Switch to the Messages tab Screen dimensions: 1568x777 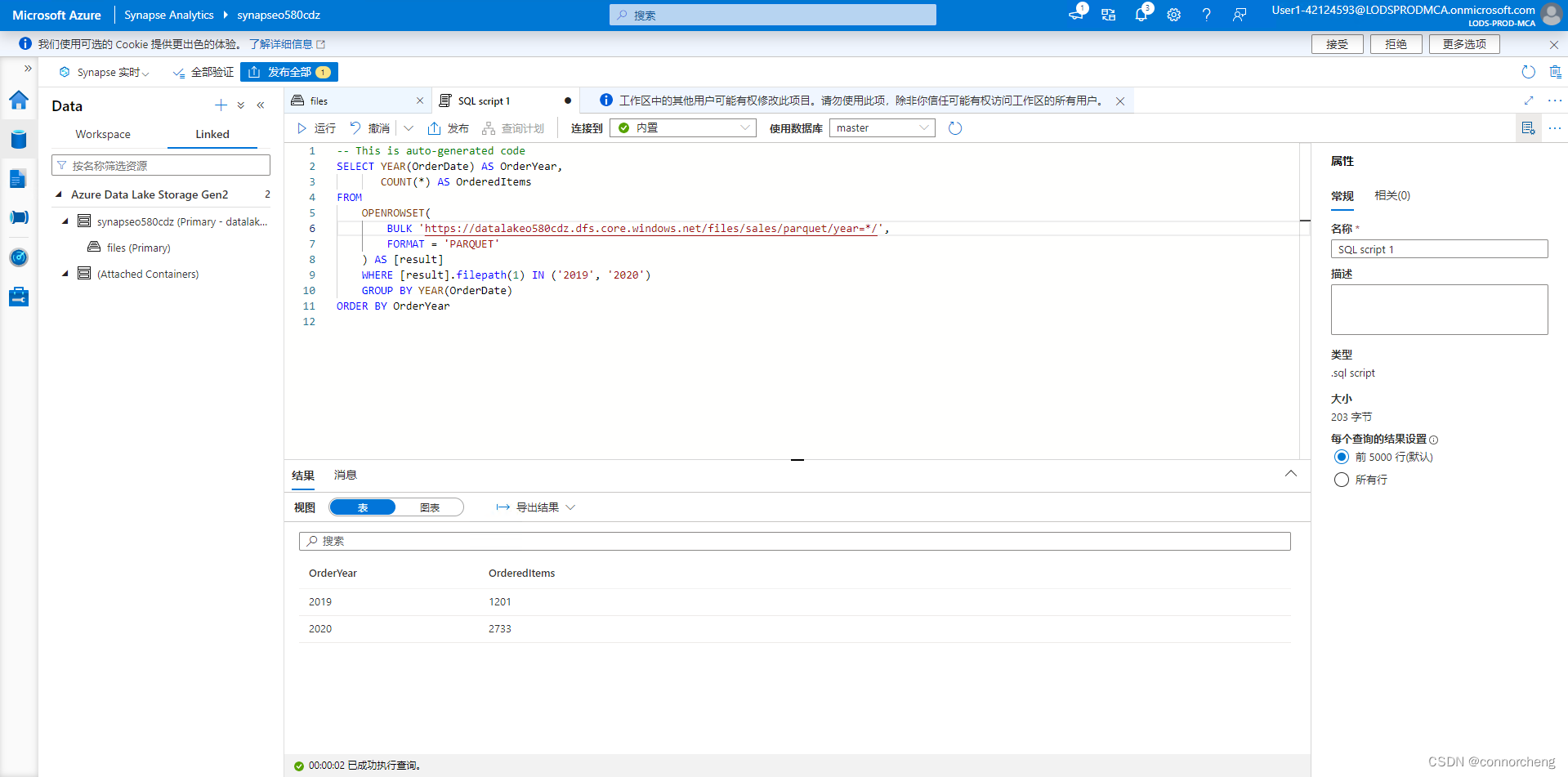pyautogui.click(x=346, y=476)
